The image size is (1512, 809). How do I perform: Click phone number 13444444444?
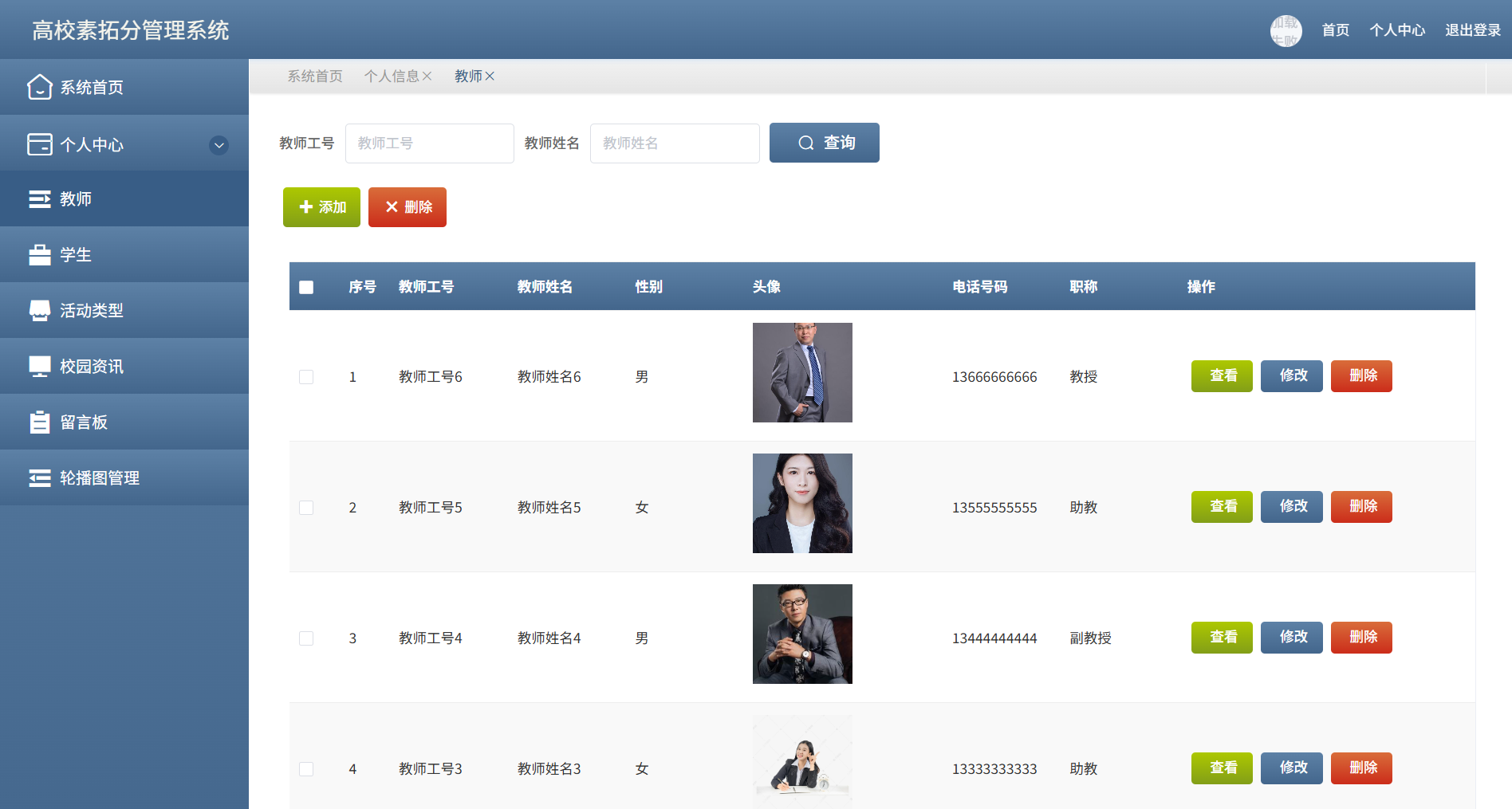click(x=994, y=638)
